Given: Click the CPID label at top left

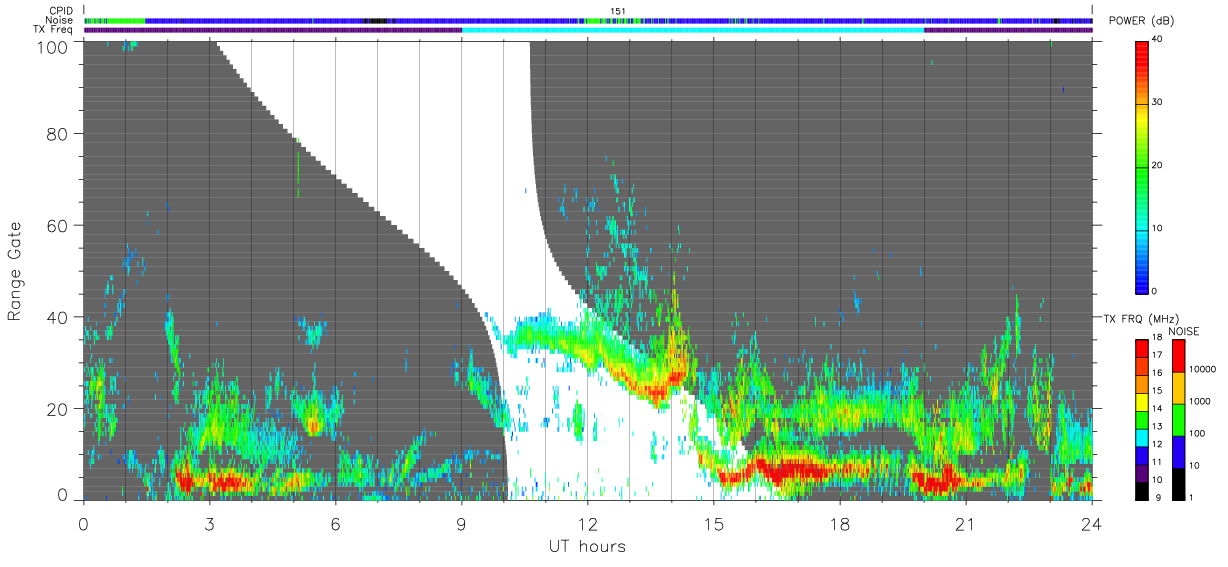Looking at the screenshot, I should click(61, 10).
